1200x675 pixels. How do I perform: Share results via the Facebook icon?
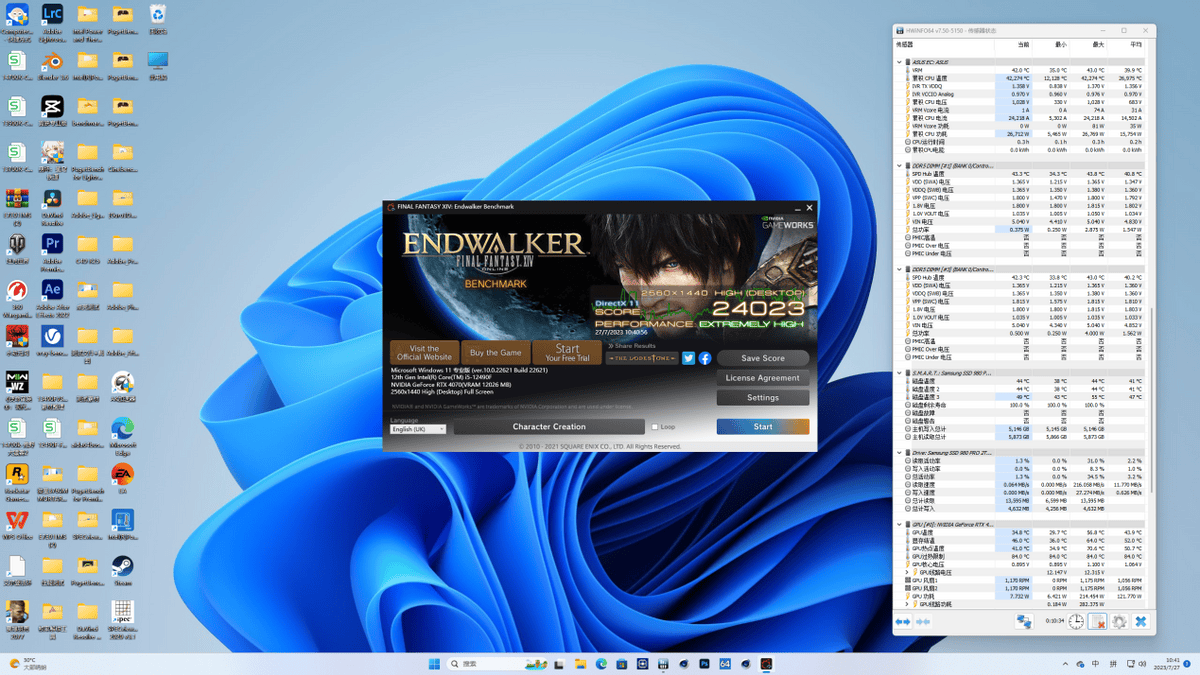pyautogui.click(x=705, y=358)
